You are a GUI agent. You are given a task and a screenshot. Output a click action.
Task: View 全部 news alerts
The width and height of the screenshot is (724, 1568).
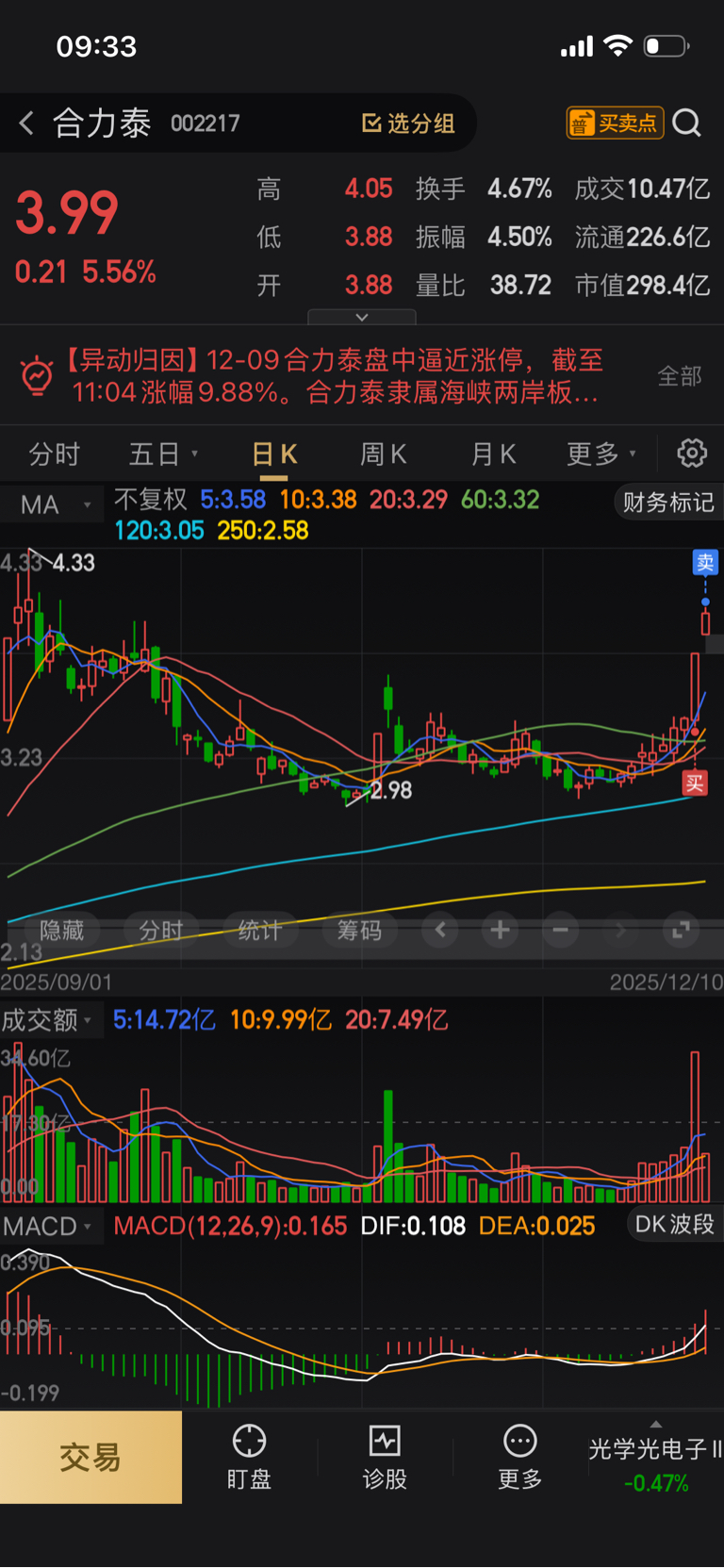[x=680, y=376]
